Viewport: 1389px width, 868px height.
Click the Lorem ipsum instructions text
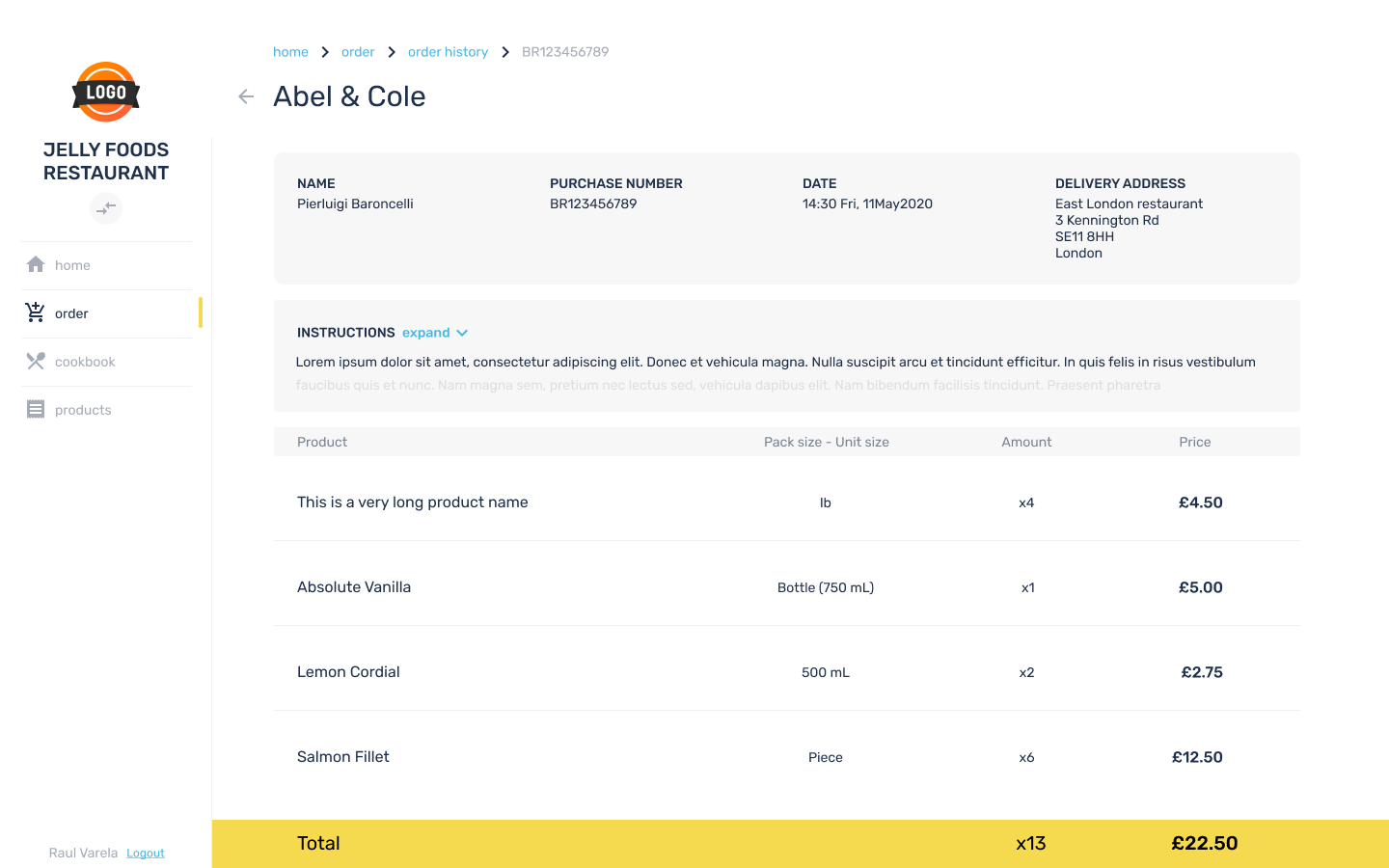tap(776, 373)
